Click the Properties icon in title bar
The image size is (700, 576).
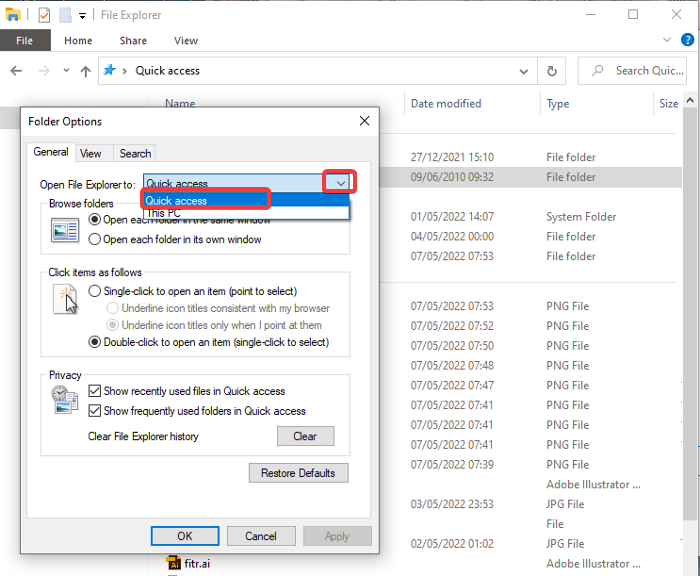pyautogui.click(x=44, y=15)
